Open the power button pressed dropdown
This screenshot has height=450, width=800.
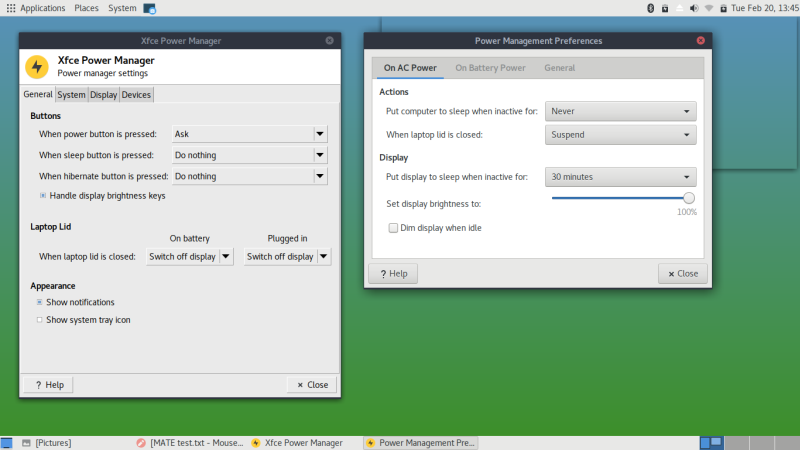click(x=249, y=133)
